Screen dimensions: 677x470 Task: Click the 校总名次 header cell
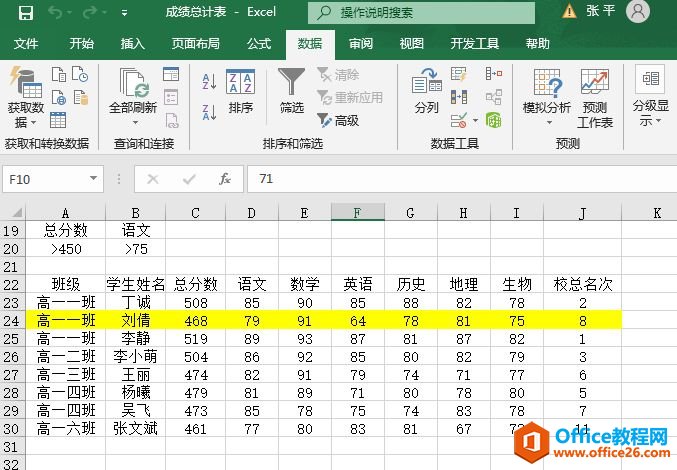(x=582, y=284)
